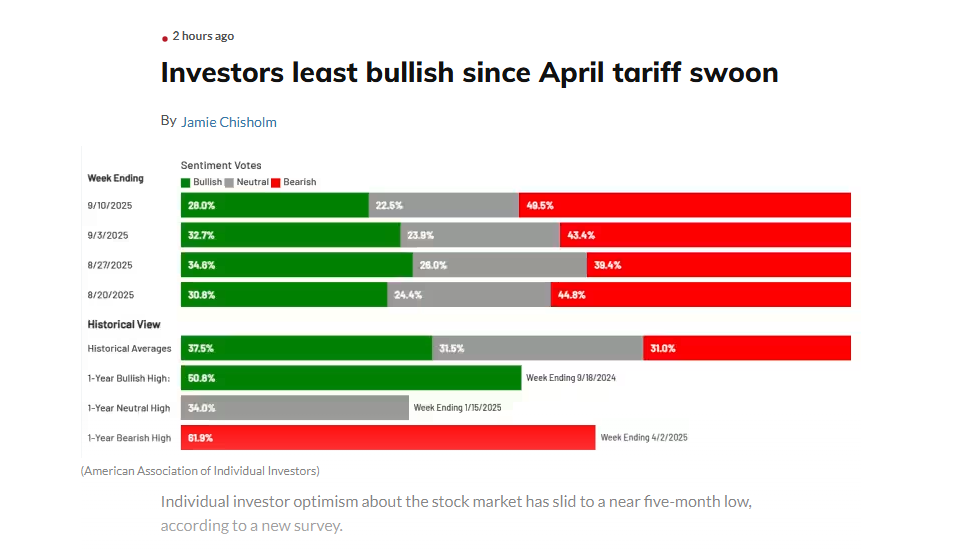The width and height of the screenshot is (976, 549).
Task: Click the 61.9% 1-Year Bearish High bar
Action: [387, 437]
